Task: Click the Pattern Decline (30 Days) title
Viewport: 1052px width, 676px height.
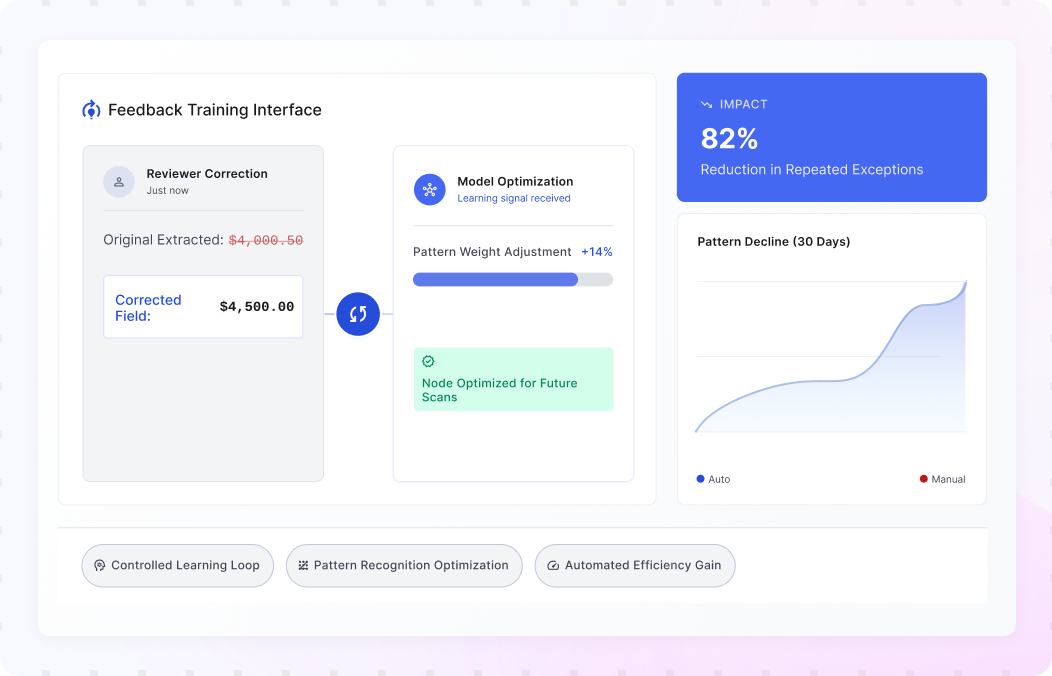Action: click(774, 241)
